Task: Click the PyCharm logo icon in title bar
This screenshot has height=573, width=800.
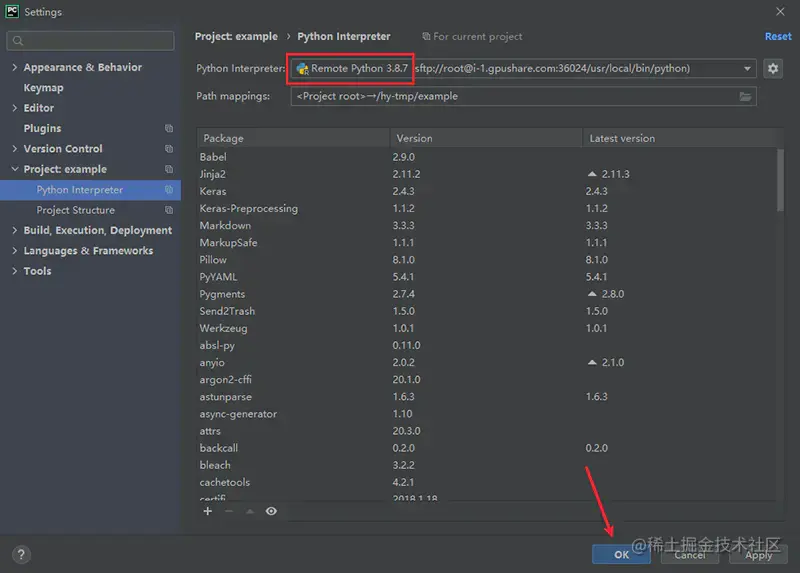Action: 12,11
